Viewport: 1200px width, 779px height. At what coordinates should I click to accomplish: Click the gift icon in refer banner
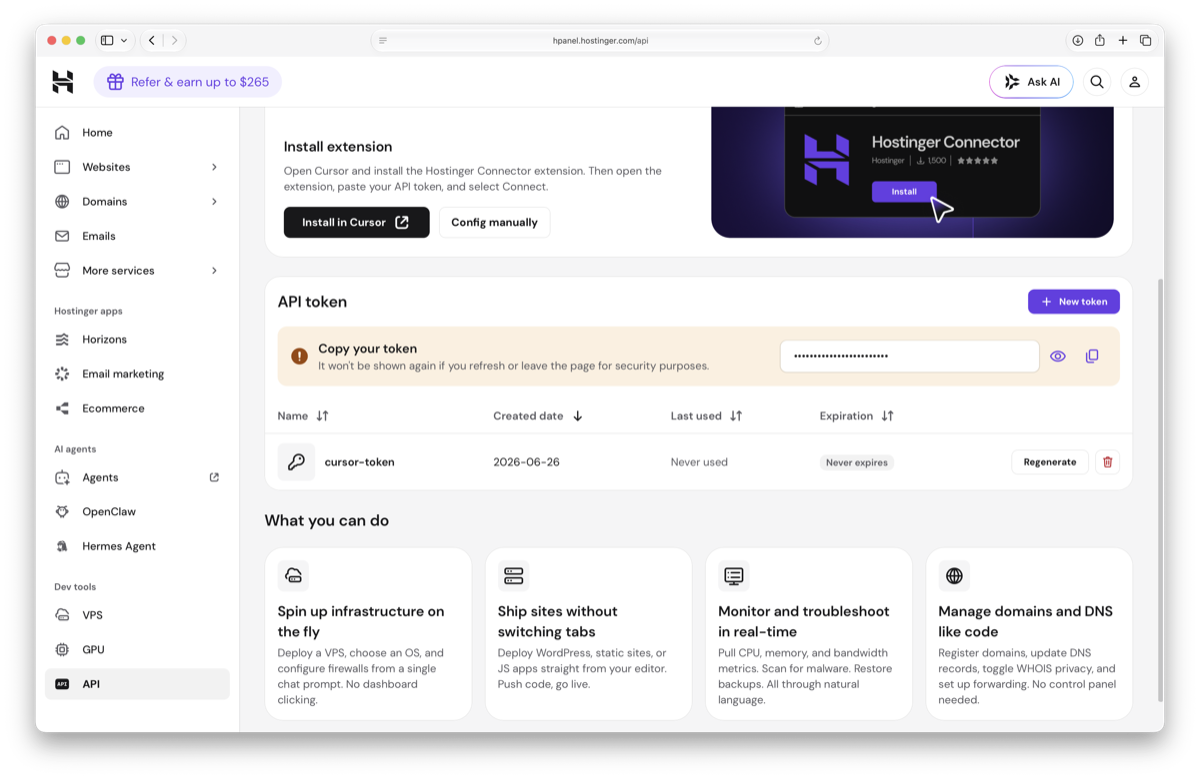(116, 82)
